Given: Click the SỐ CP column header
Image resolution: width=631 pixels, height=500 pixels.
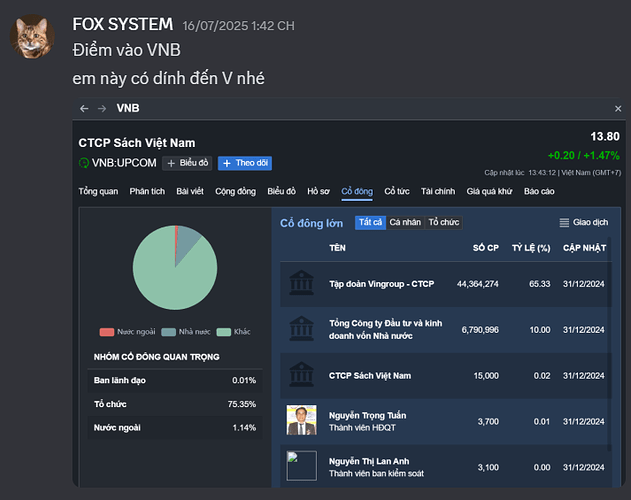Looking at the screenshot, I should (x=486, y=248).
